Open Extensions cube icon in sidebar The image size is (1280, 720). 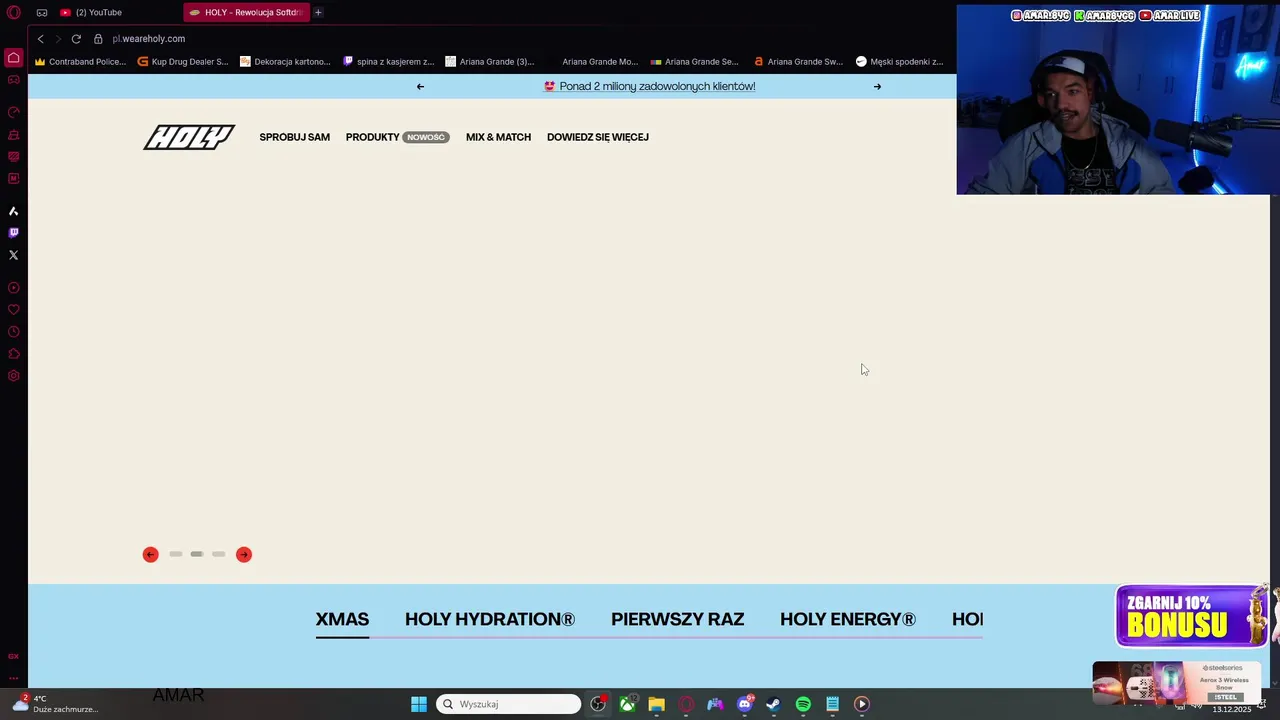pos(13,354)
